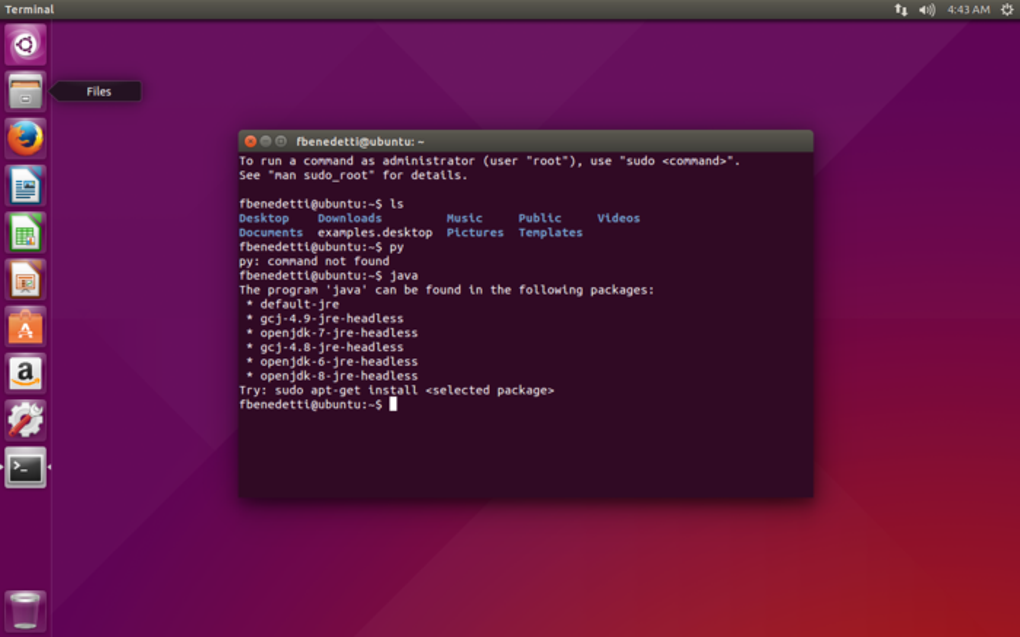Open the Trash at launcher bottom
This screenshot has height=637, width=1020.
click(25, 610)
